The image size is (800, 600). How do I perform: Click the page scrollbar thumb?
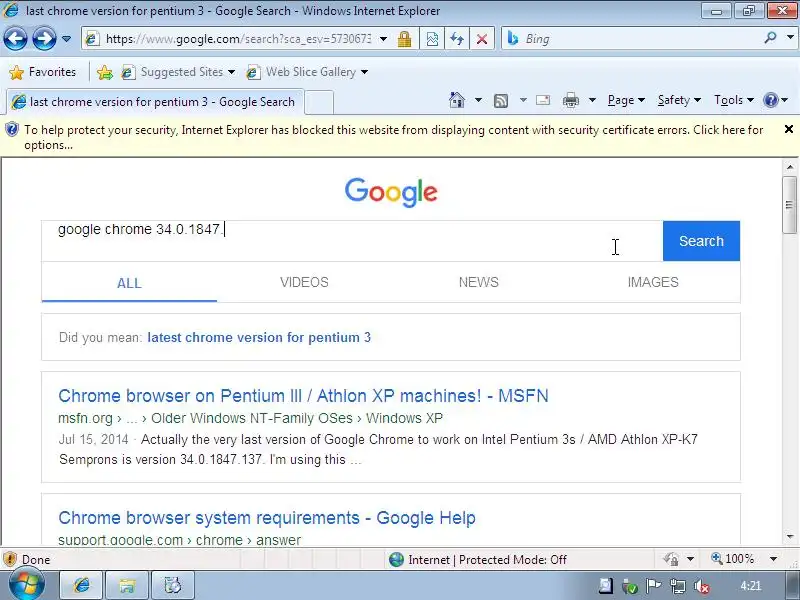pos(790,205)
